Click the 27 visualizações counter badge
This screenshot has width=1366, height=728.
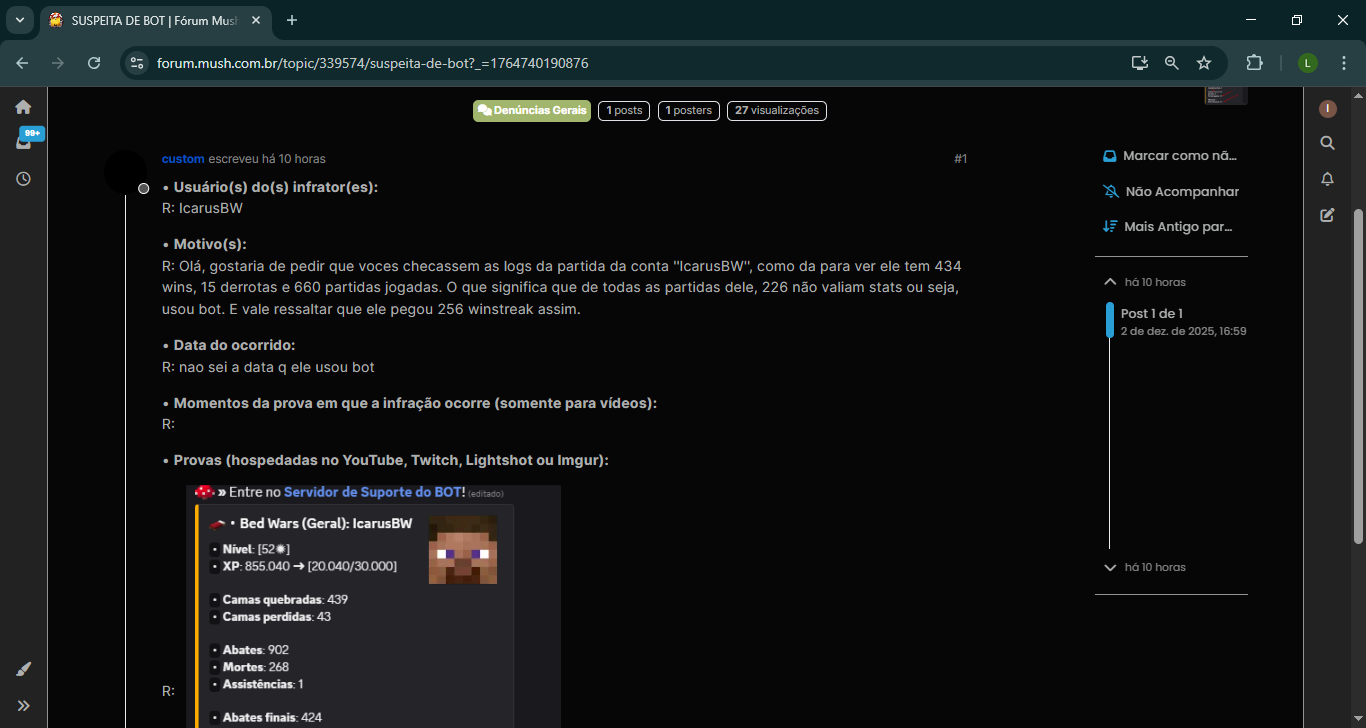click(777, 111)
